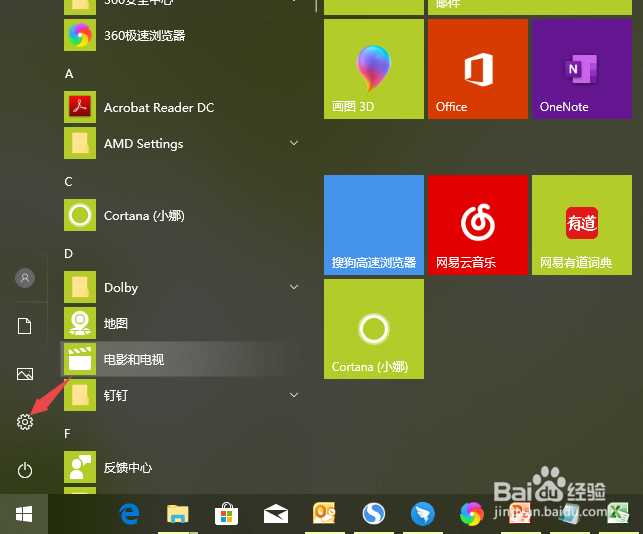Image resolution: width=643 pixels, height=534 pixels.
Task: Open Documents icon in Start sidebar
Action: (x=25, y=326)
